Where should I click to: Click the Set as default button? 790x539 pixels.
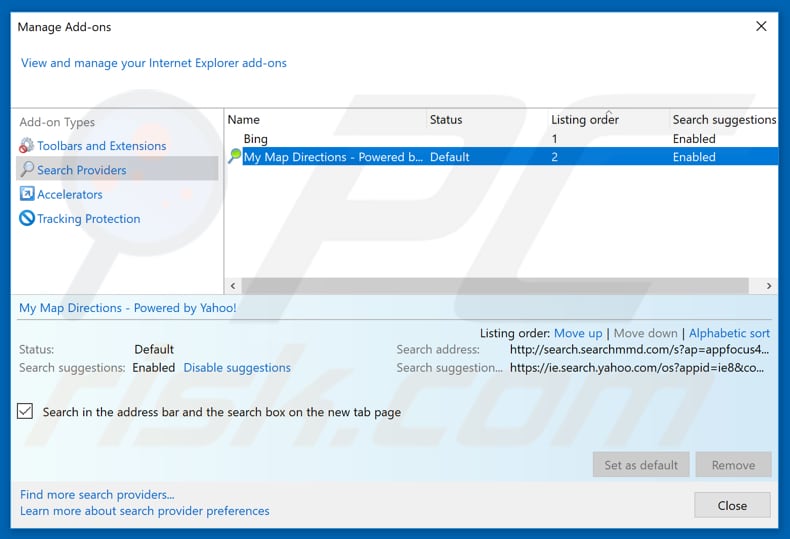click(x=641, y=464)
